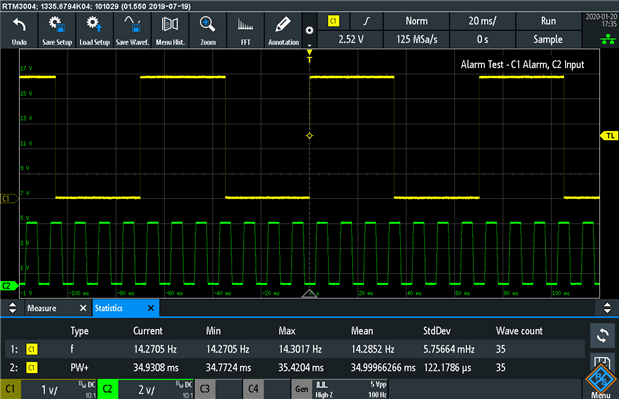The width and height of the screenshot is (619, 399).
Task: Open the FFT analysis tool
Action: [246, 30]
